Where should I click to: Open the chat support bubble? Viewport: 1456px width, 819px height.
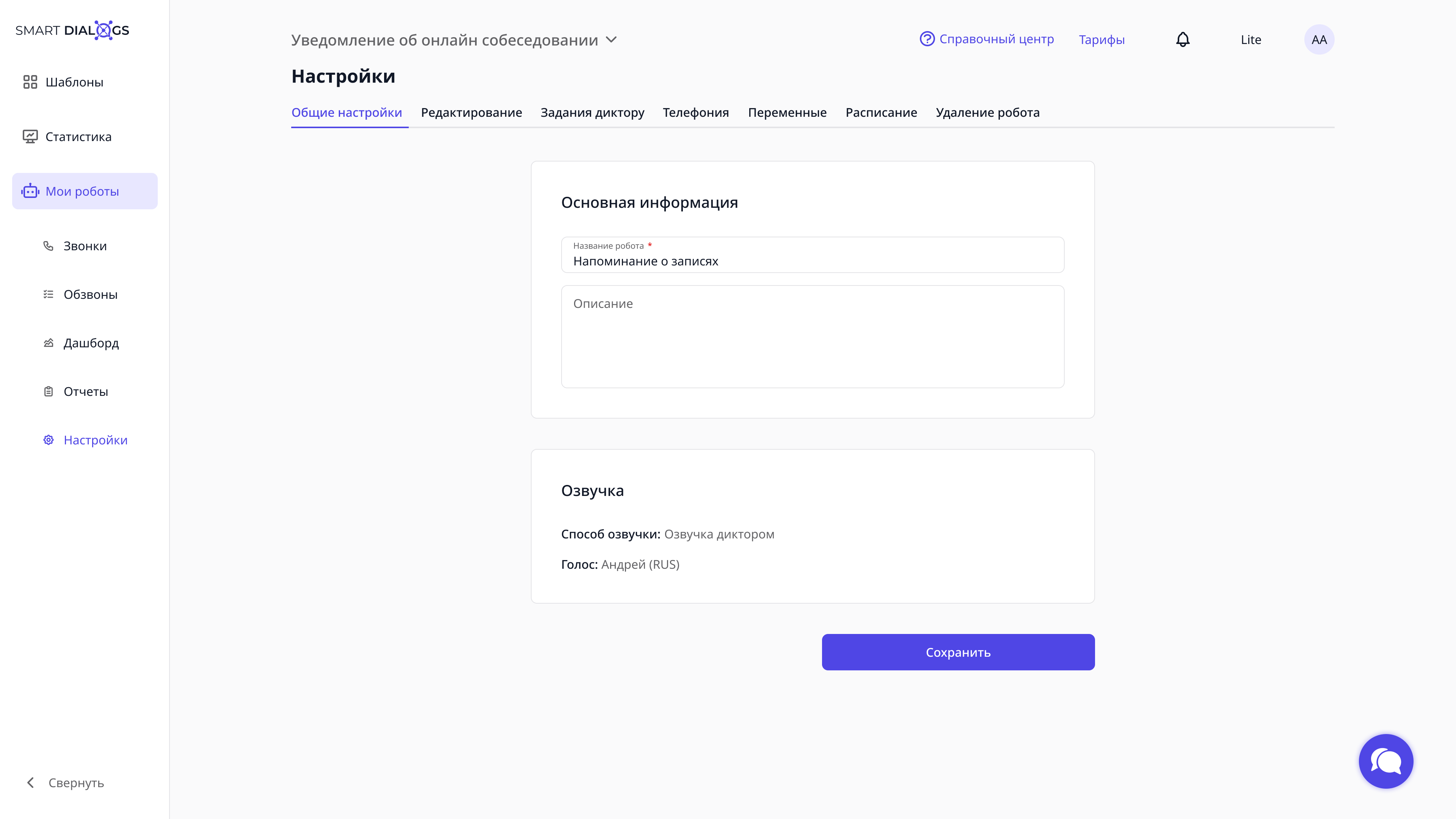coord(1386,761)
